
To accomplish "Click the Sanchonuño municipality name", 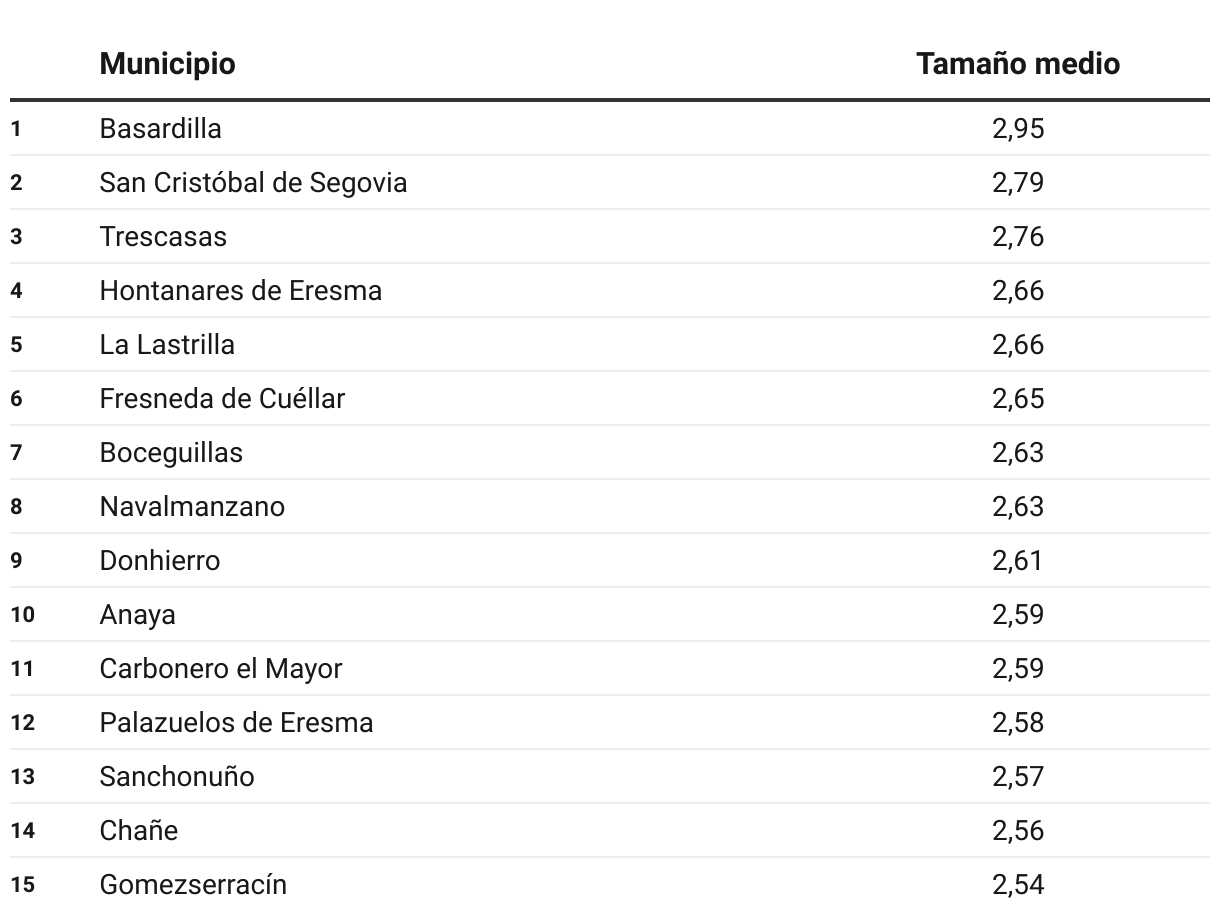I will coord(177,777).
